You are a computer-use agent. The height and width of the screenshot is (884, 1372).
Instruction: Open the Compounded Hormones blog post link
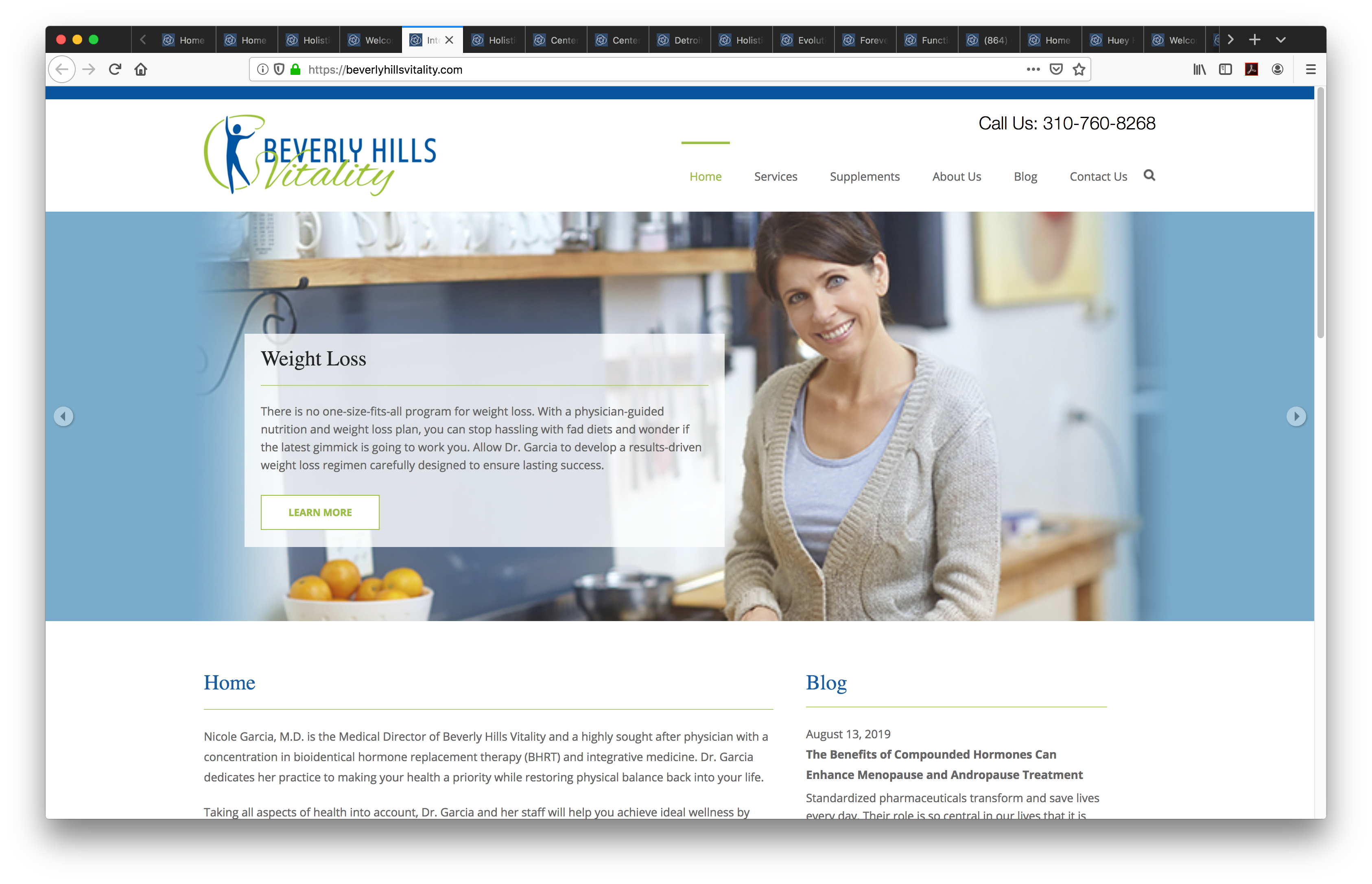[x=944, y=764]
